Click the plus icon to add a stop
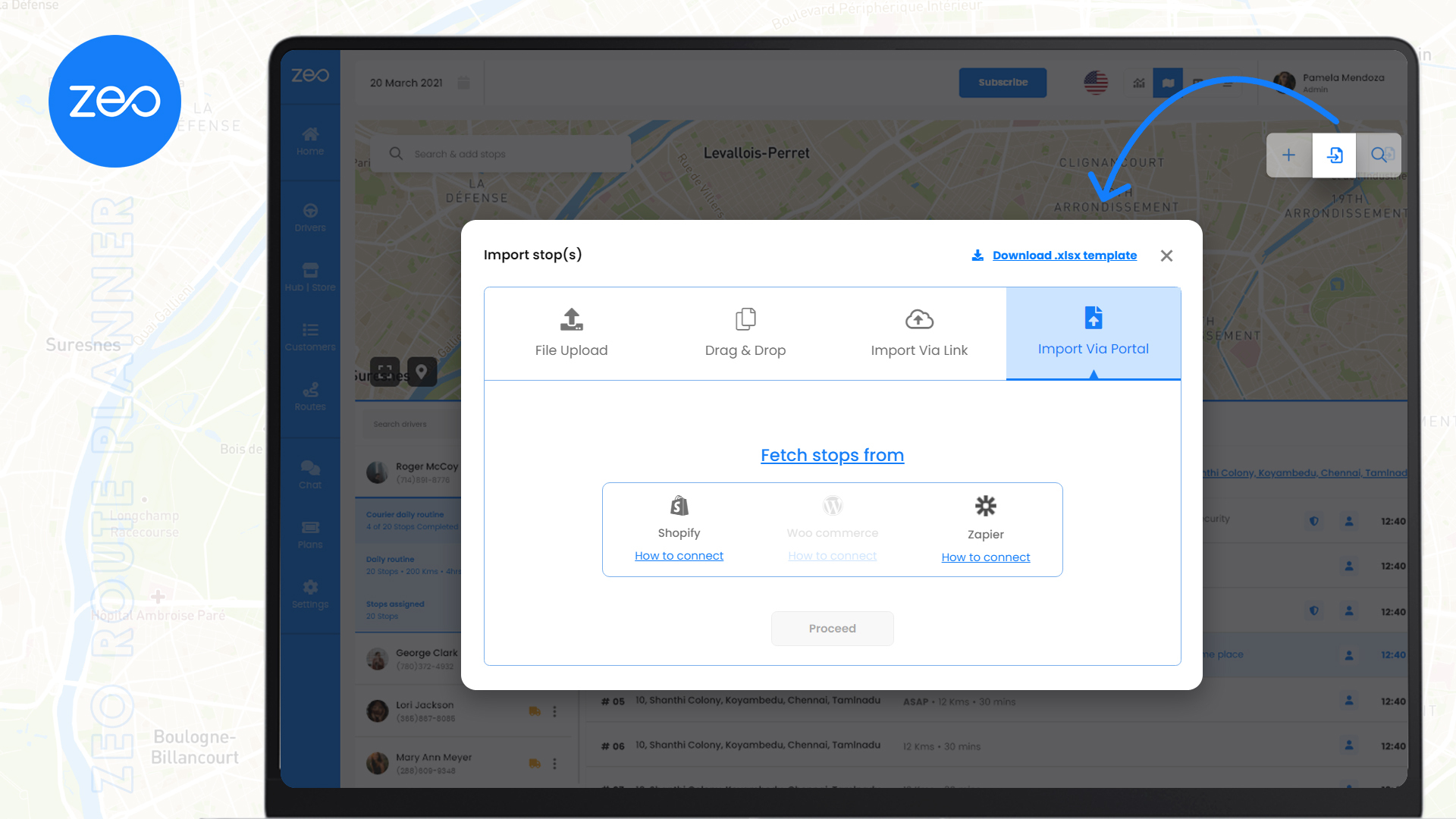The image size is (1456, 819). pyautogui.click(x=1288, y=155)
